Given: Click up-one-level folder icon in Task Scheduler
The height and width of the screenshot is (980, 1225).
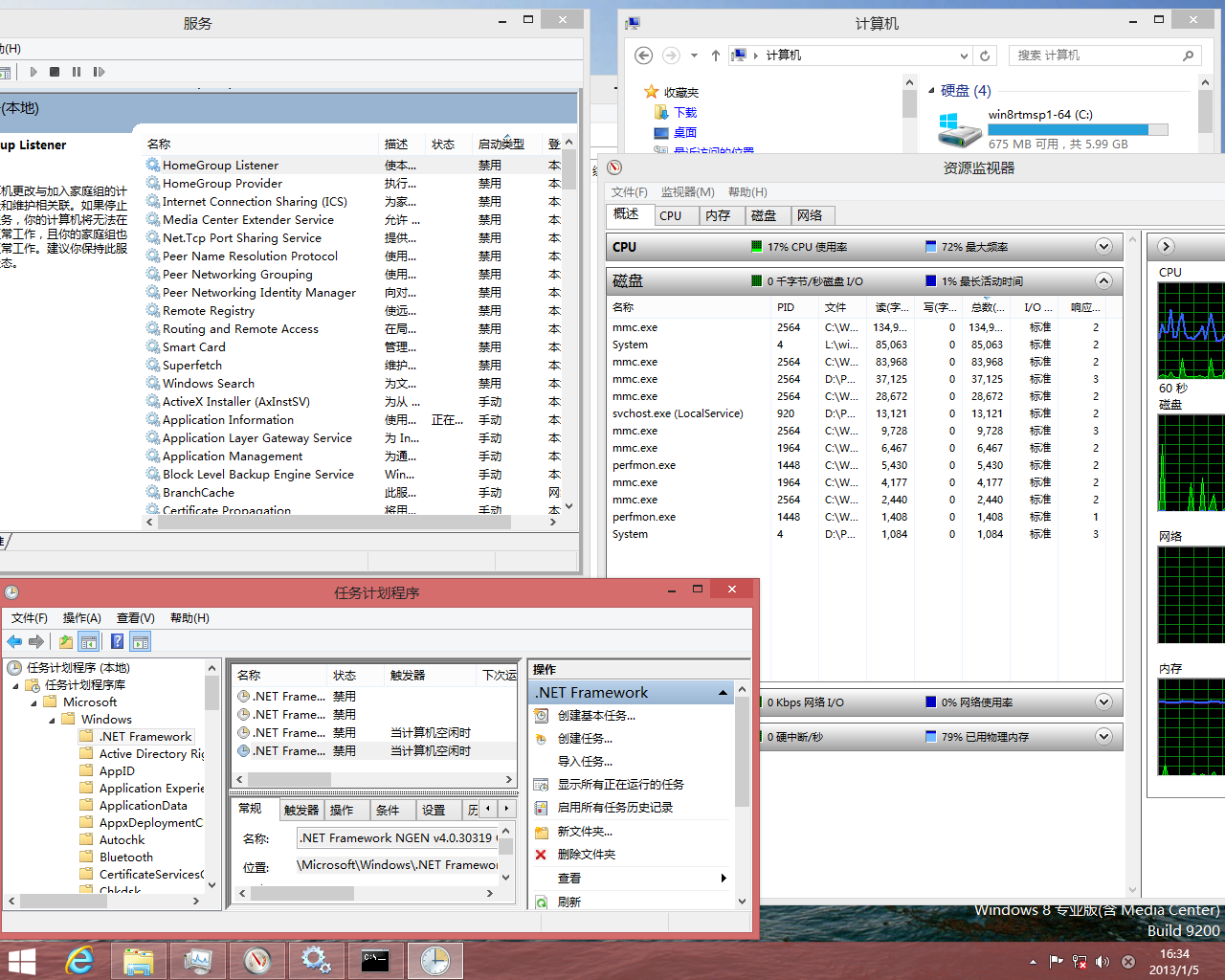Looking at the screenshot, I should point(65,641).
